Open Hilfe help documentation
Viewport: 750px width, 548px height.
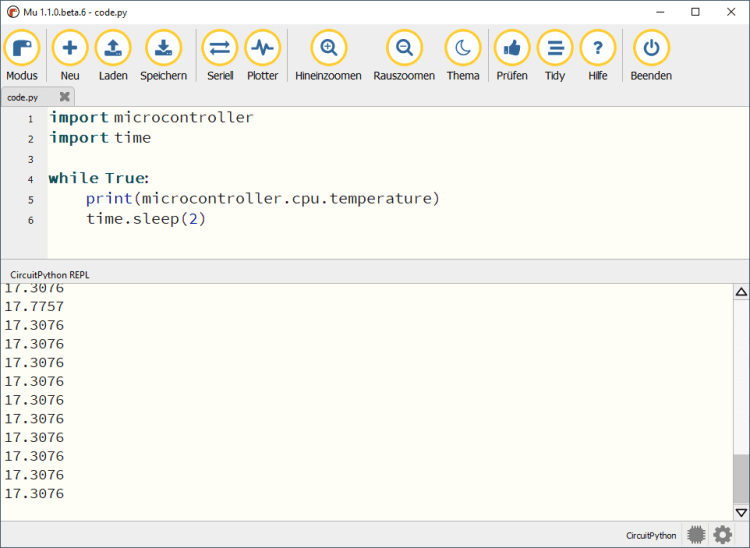coord(598,48)
